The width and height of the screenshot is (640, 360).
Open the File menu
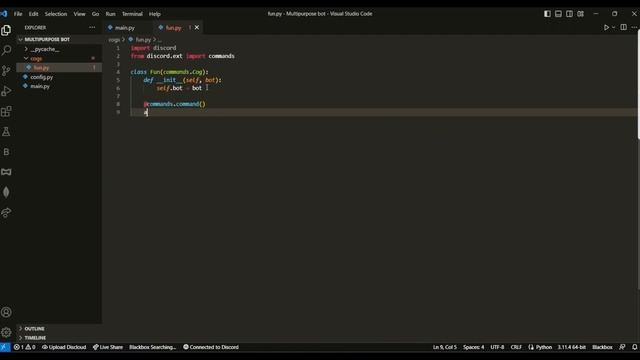pyautogui.click(x=18, y=14)
